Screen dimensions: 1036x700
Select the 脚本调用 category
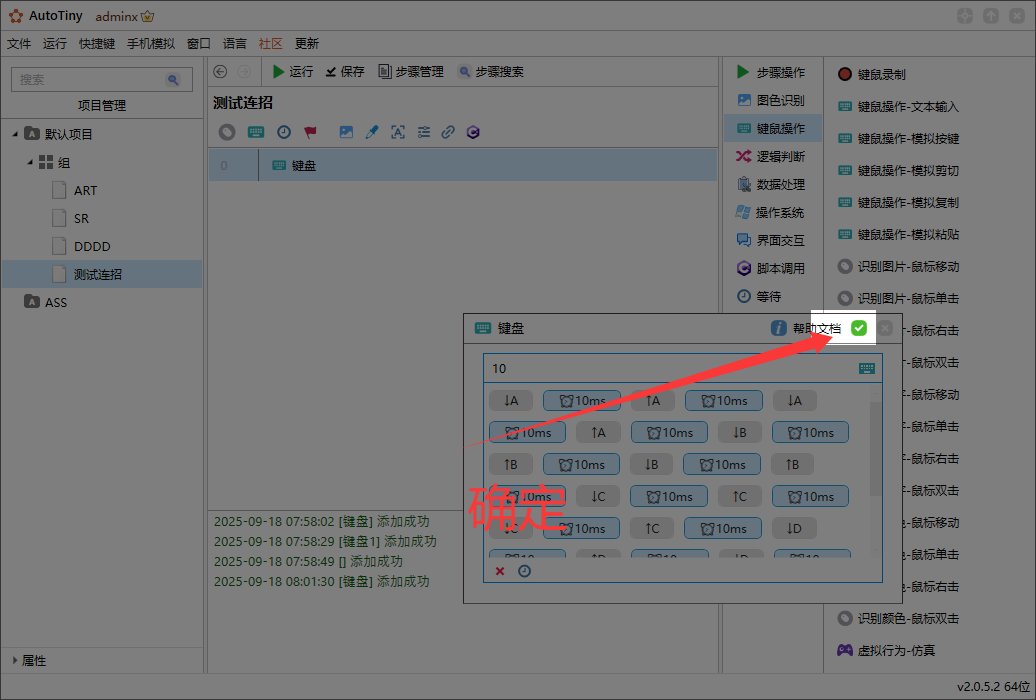(771, 268)
